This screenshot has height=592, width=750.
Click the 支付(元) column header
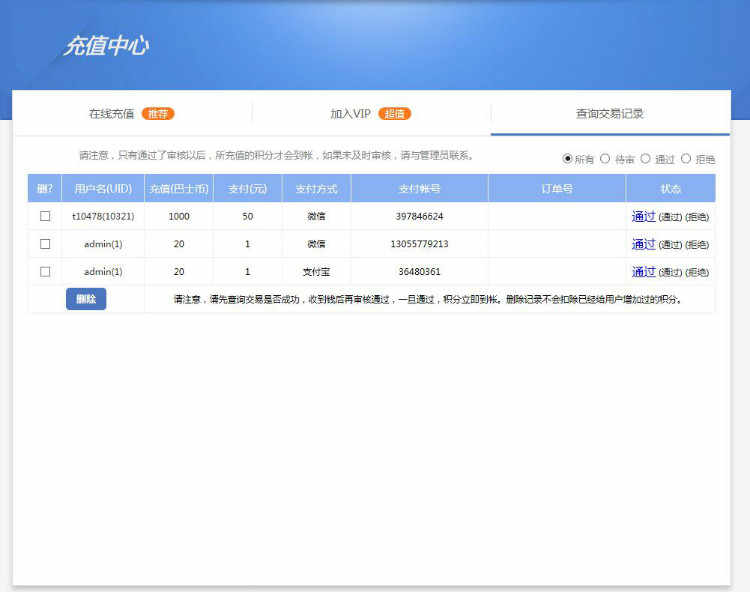248,188
